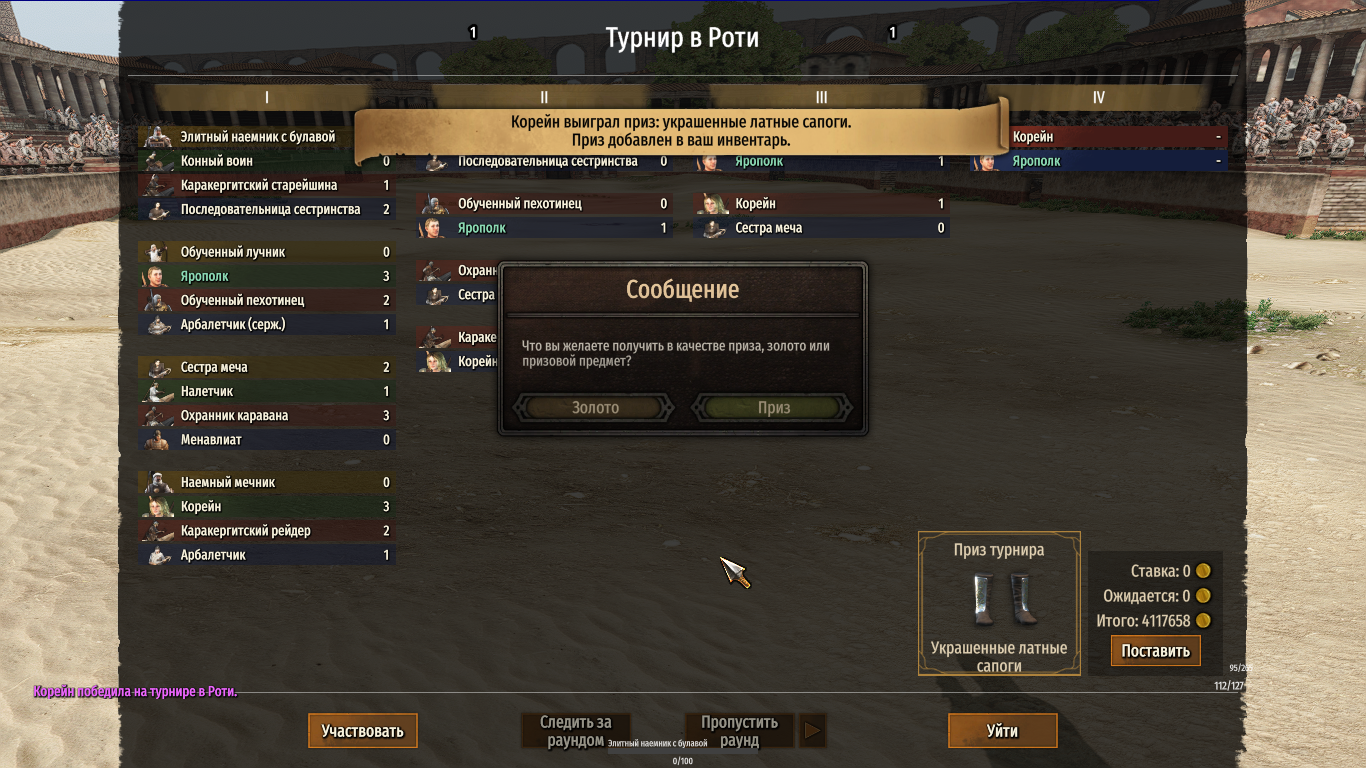Viewport: 1366px width, 768px height.
Task: Click Уйти to leave the tournament
Action: (1003, 731)
